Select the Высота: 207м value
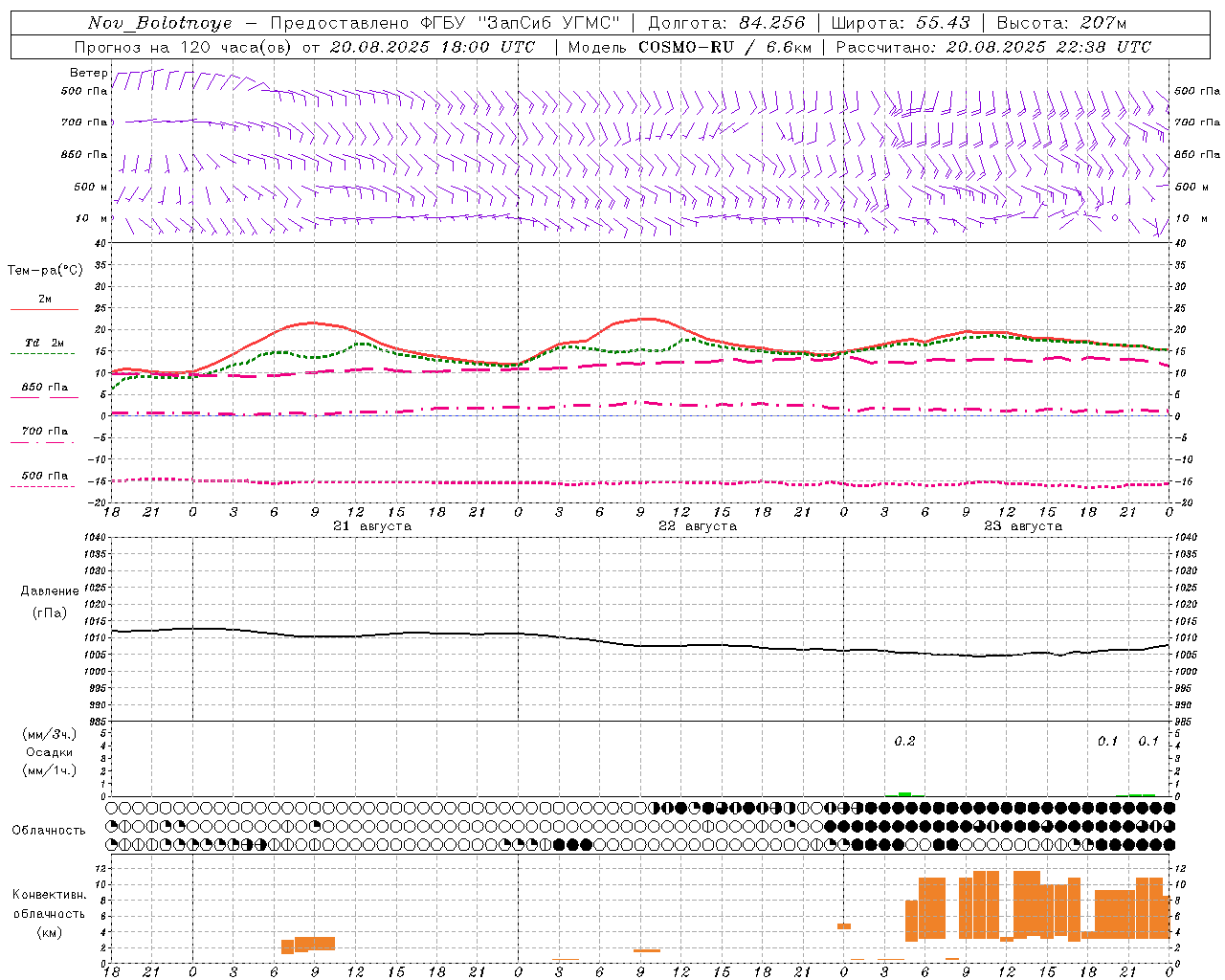Viewport: 1225px width, 980px height. point(1061,23)
